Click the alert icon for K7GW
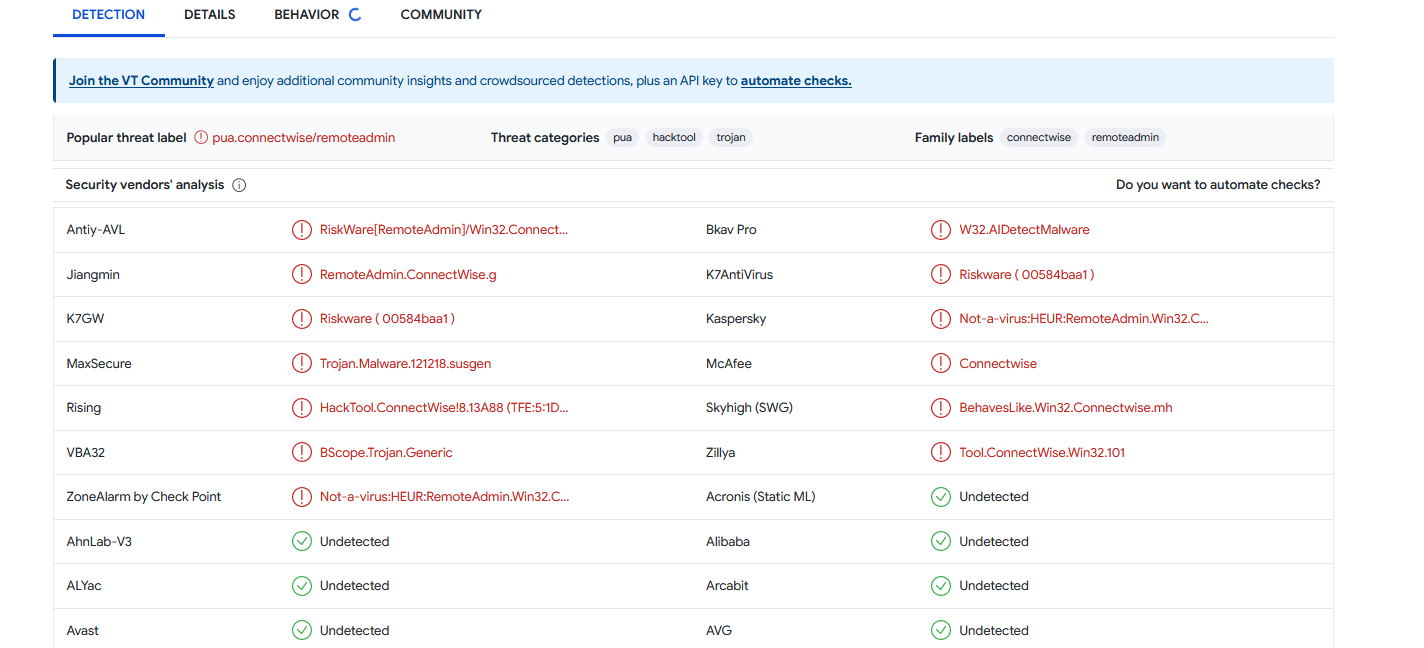1424x648 pixels. click(301, 319)
